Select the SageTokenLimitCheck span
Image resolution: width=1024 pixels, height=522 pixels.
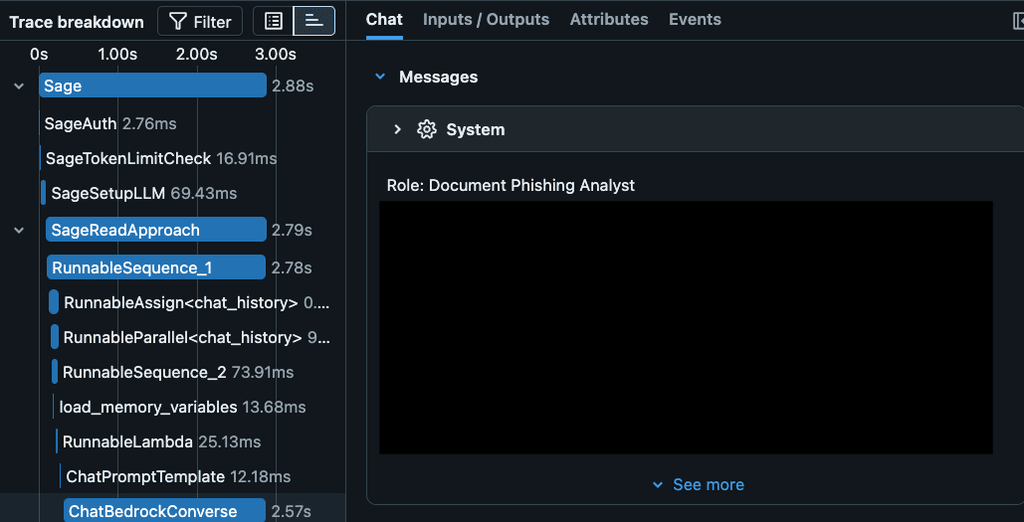tap(128, 158)
